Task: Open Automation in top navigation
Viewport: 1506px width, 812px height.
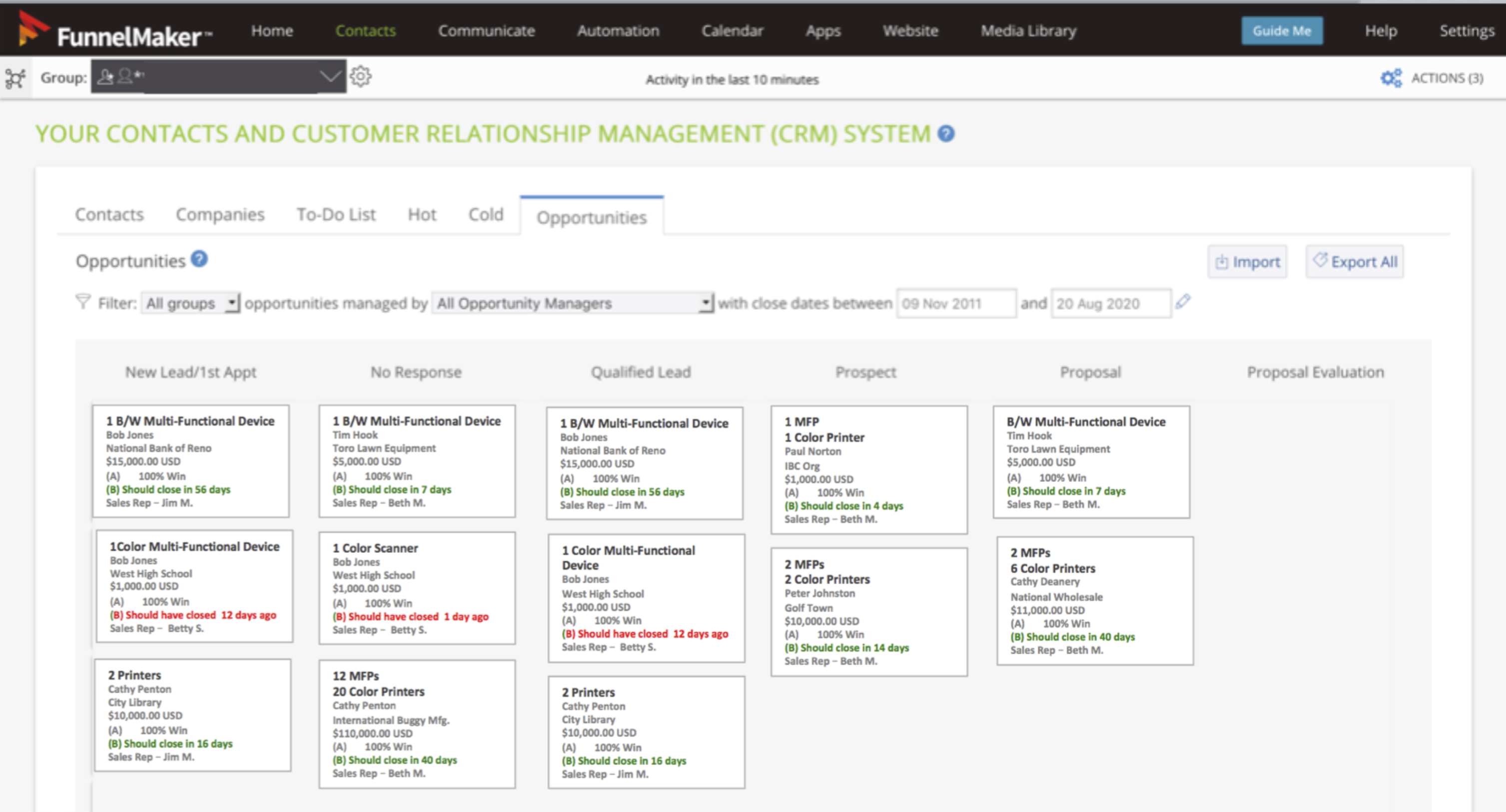Action: (x=618, y=31)
